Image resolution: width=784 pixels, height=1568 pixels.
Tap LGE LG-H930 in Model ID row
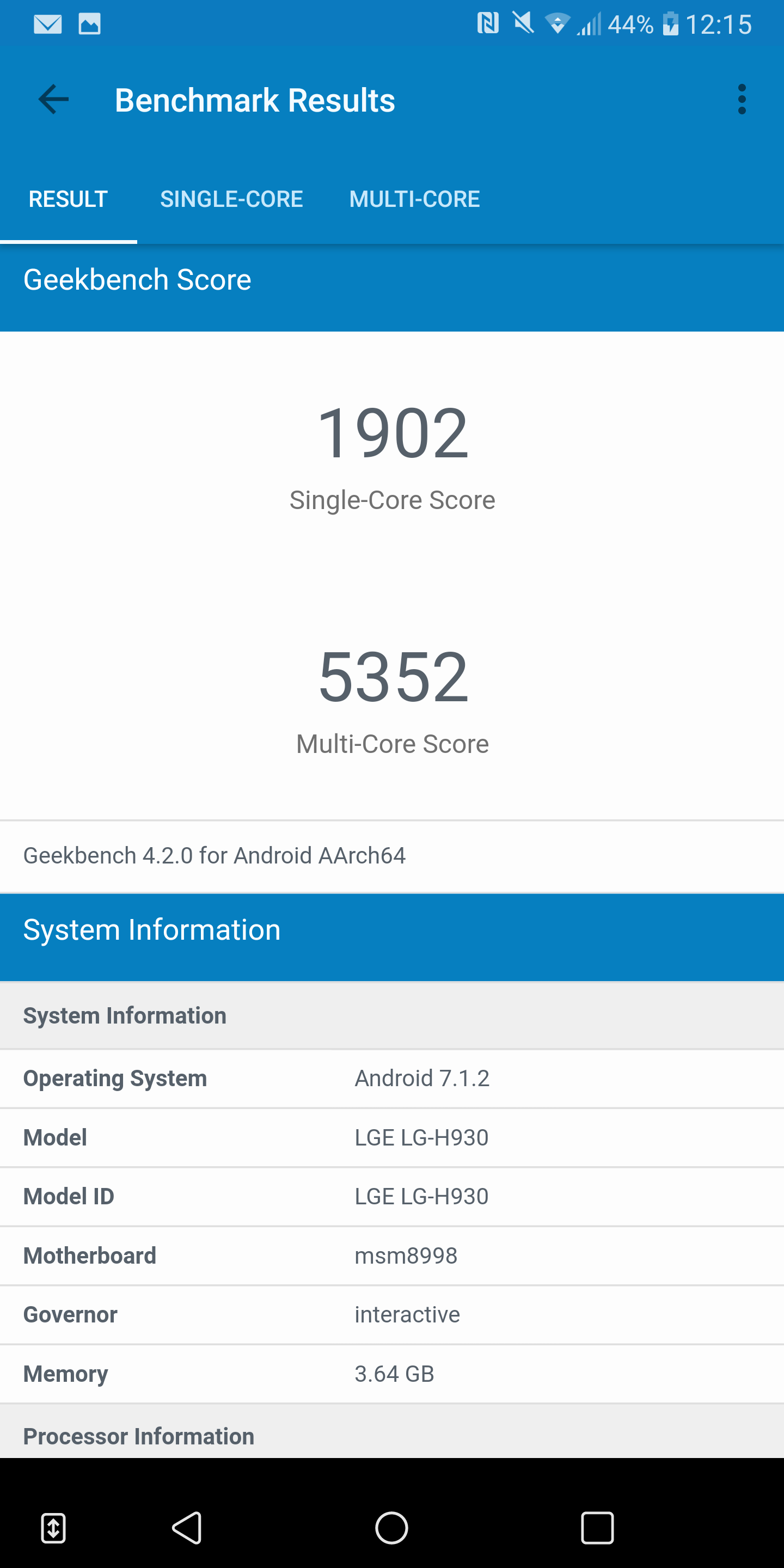[422, 1196]
